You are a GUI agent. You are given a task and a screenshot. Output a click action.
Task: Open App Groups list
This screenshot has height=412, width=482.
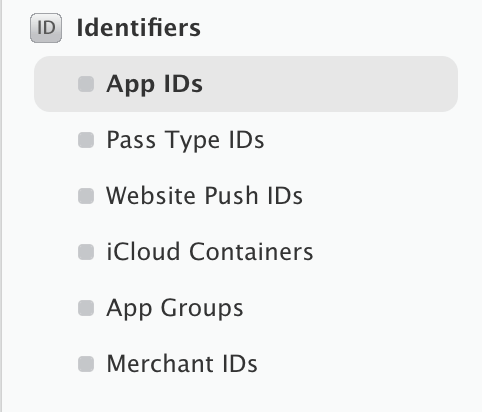click(175, 308)
